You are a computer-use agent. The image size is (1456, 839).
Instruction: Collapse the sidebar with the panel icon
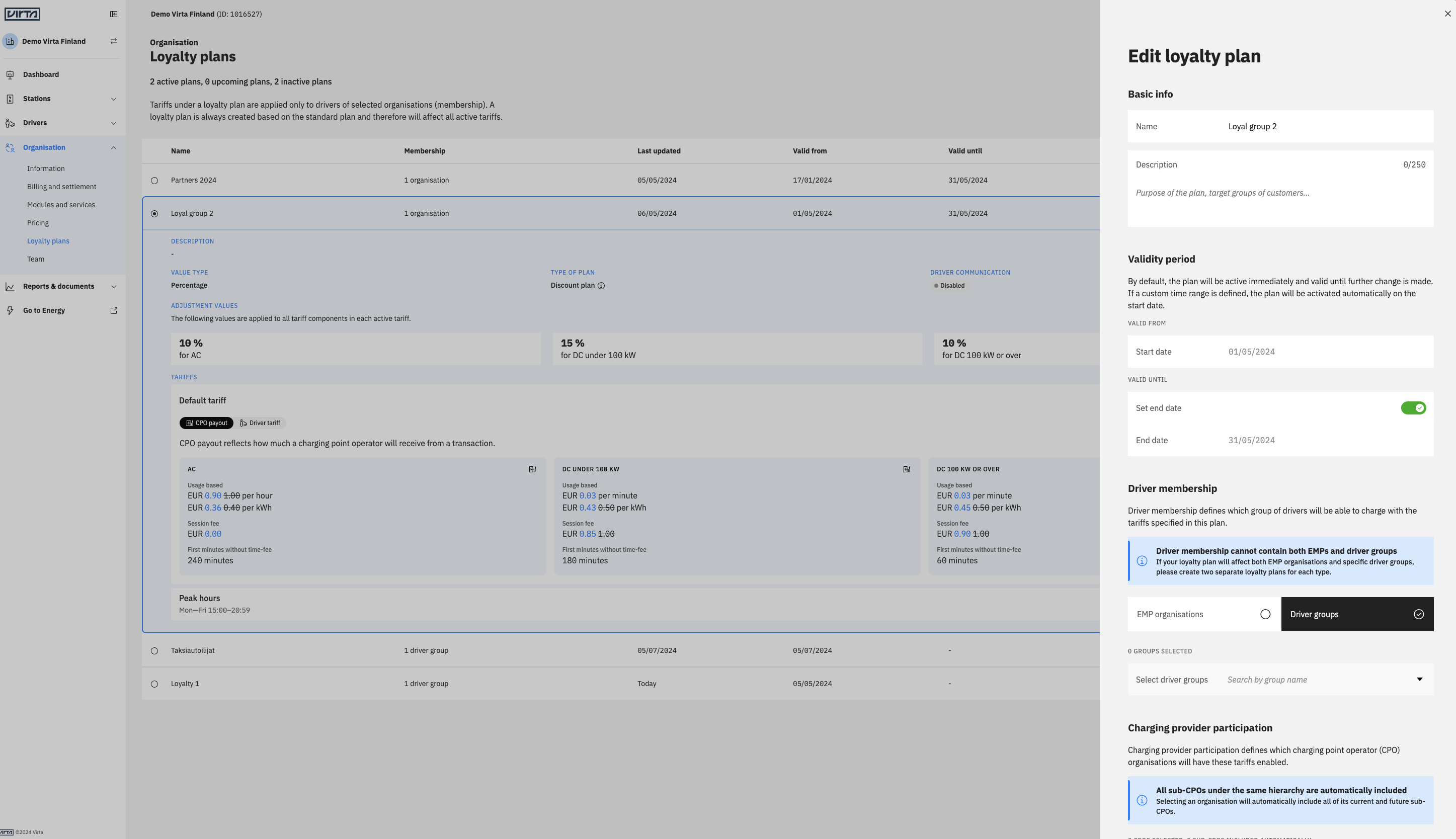click(x=114, y=14)
